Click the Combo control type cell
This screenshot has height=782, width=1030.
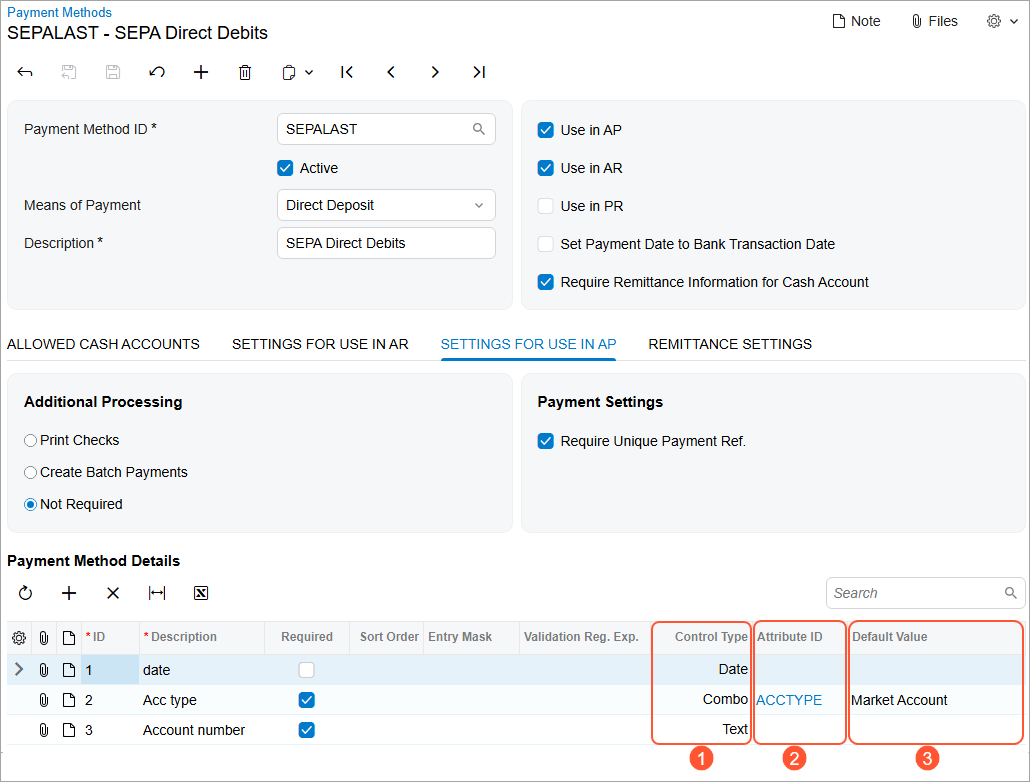pyautogui.click(x=701, y=700)
